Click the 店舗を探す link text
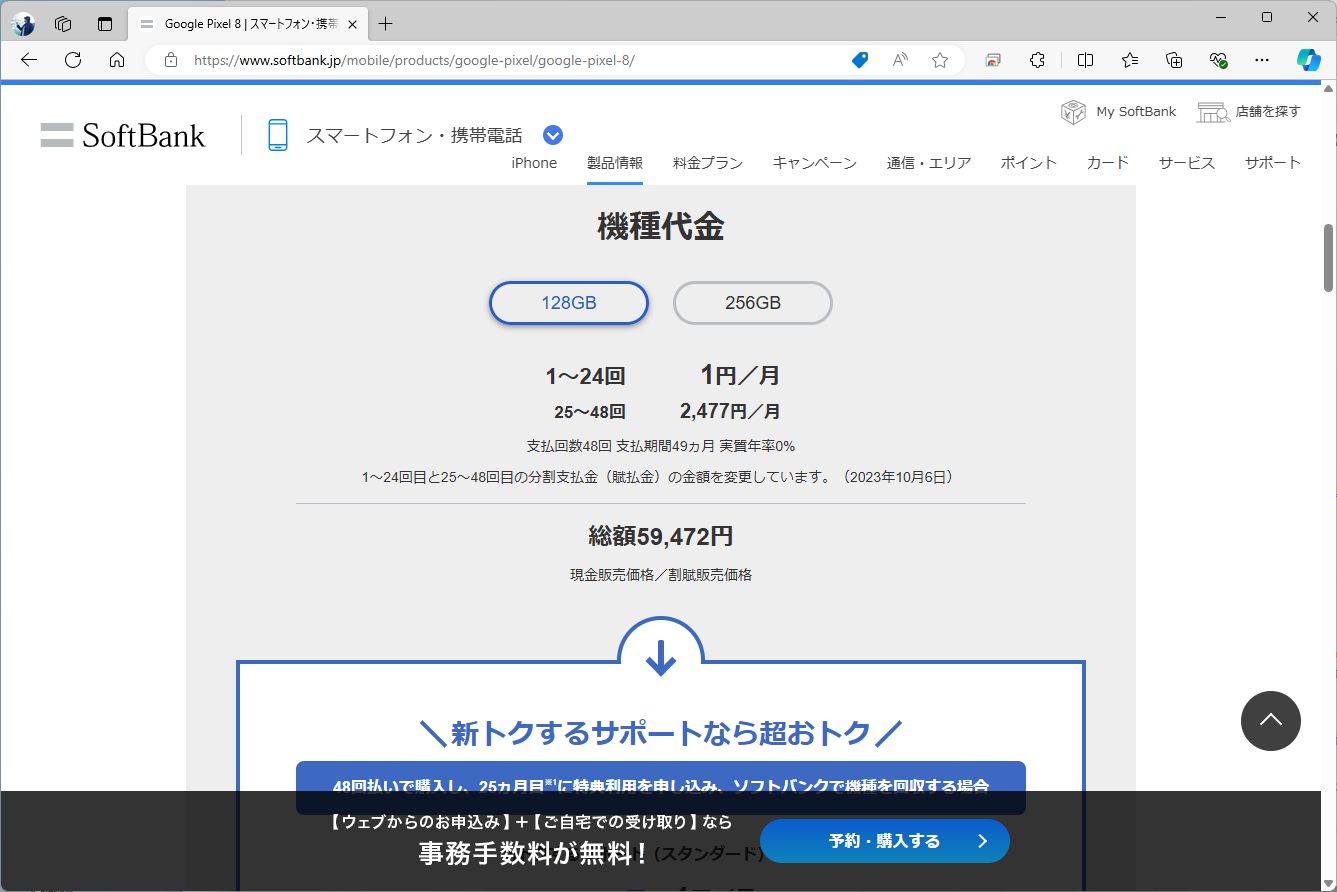 [1268, 112]
